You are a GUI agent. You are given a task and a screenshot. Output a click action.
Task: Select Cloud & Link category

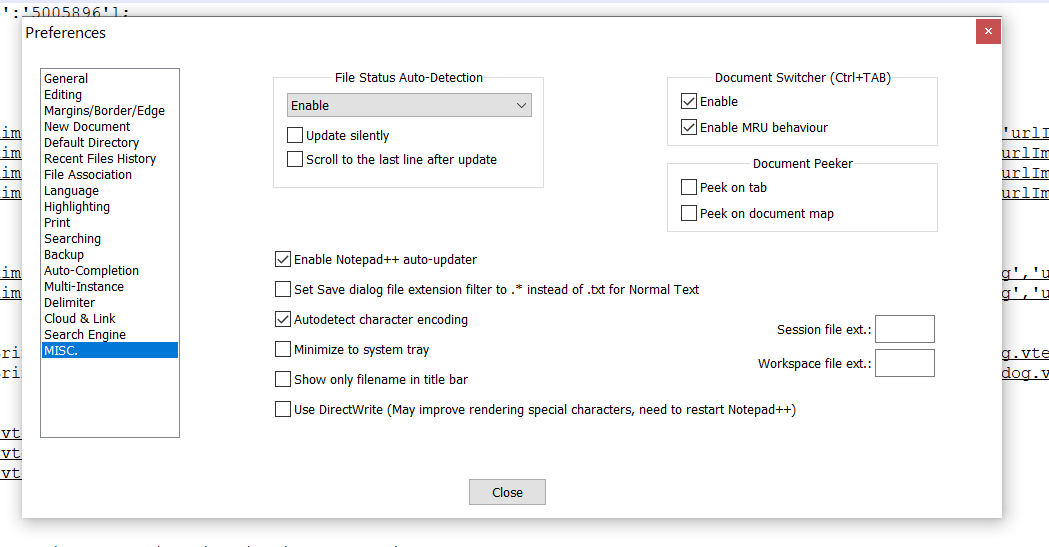point(110,319)
